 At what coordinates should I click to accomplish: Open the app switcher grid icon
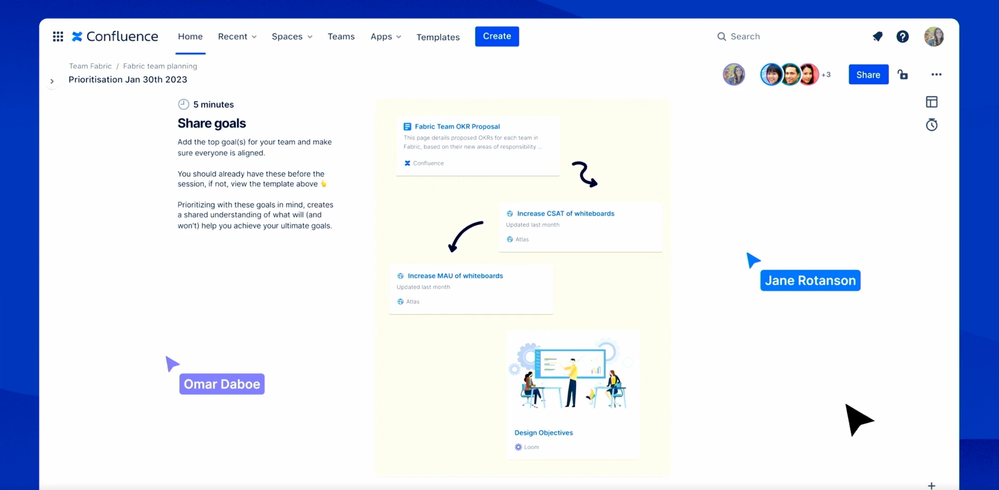tap(58, 37)
